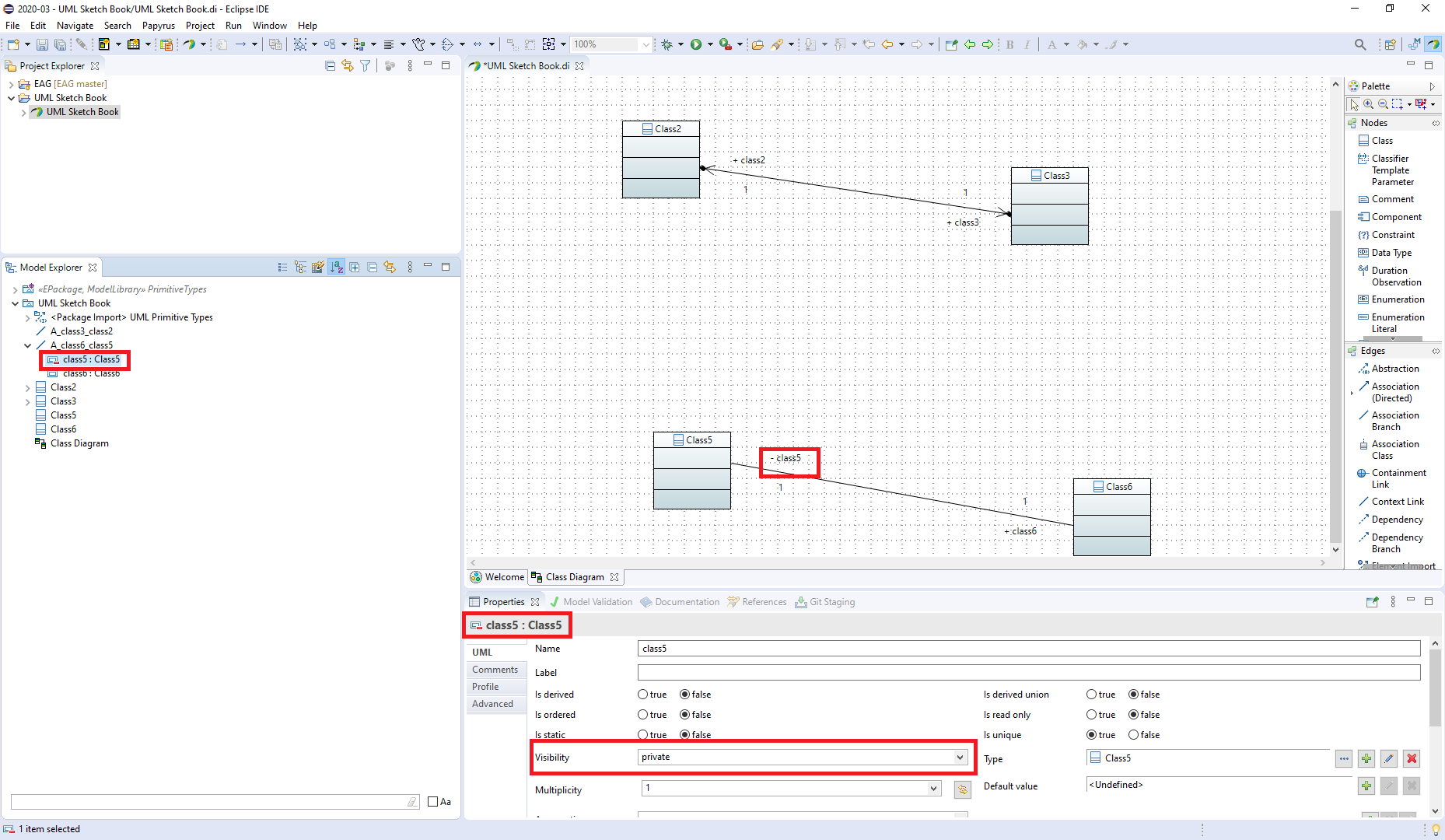This screenshot has width=1445, height=840.
Task: Toggle alphabetical sort in Model Explorer
Action: click(x=336, y=267)
